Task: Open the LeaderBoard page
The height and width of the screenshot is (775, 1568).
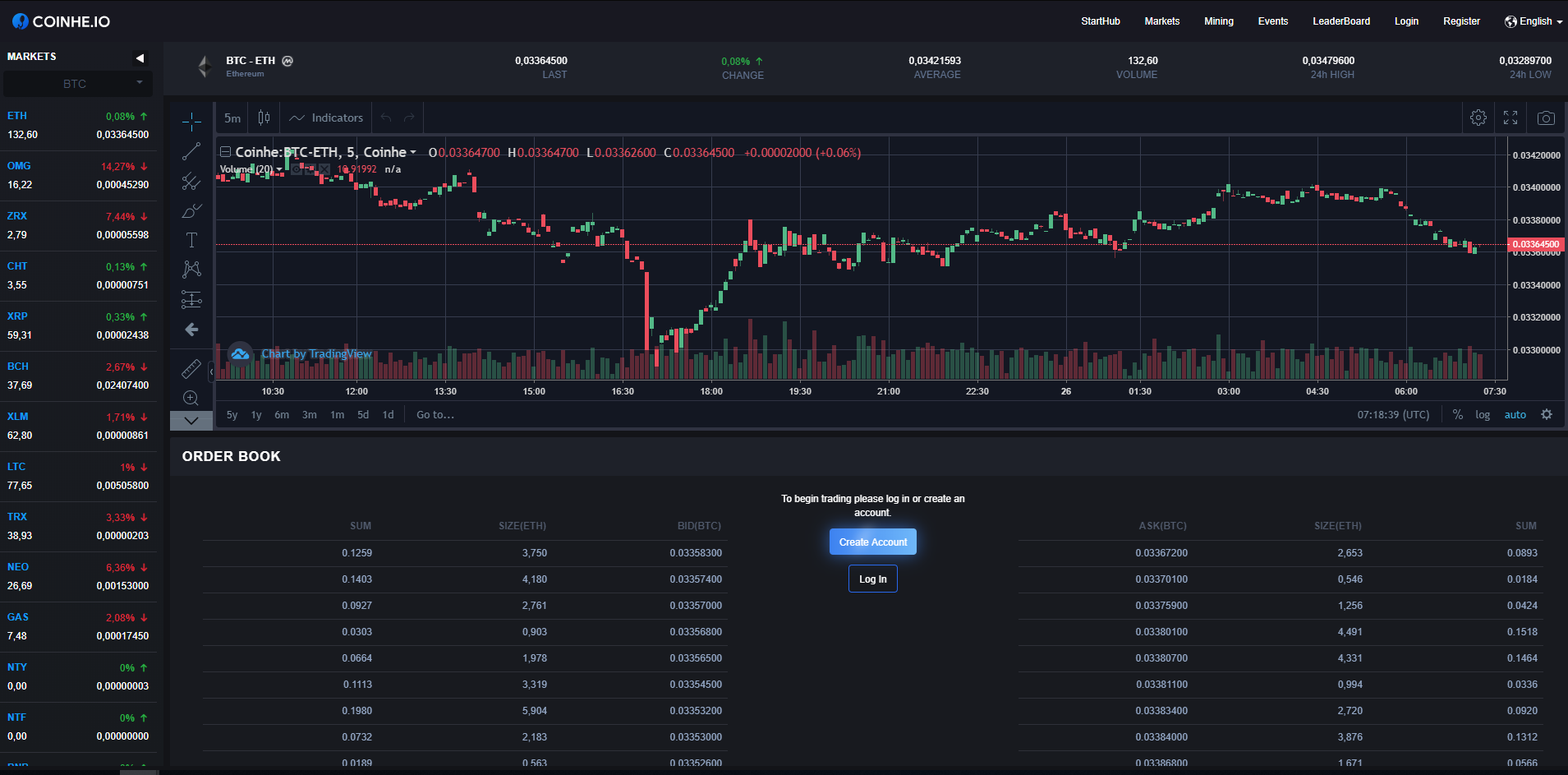Action: click(1341, 21)
